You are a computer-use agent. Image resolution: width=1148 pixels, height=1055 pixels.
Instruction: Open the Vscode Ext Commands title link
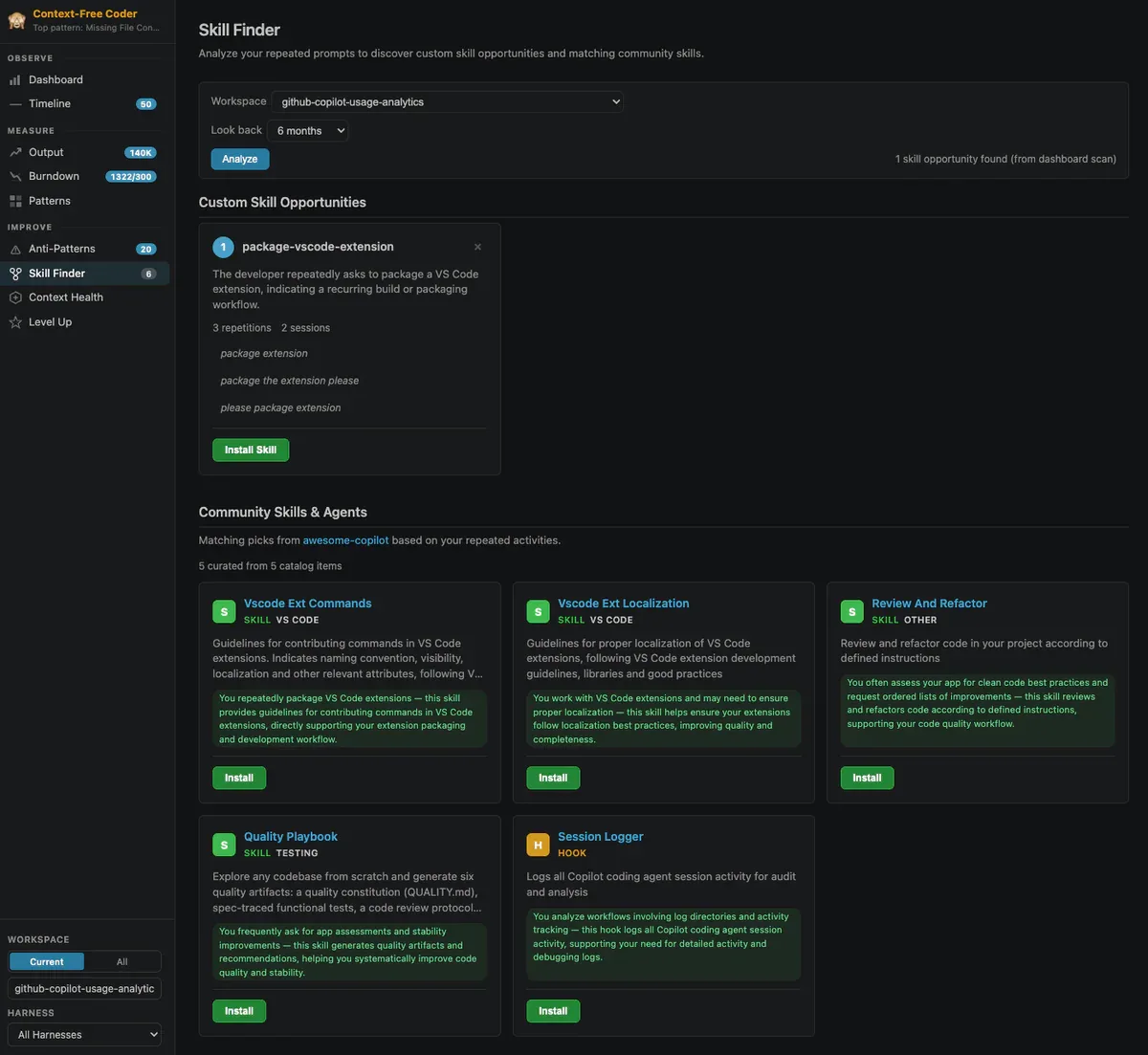click(307, 604)
